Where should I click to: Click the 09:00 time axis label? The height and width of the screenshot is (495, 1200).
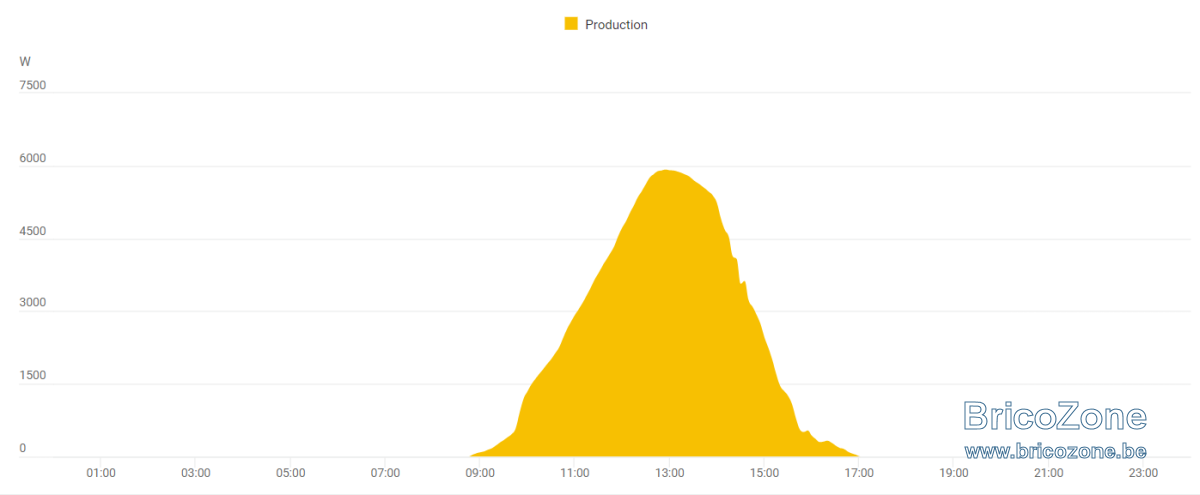480,472
